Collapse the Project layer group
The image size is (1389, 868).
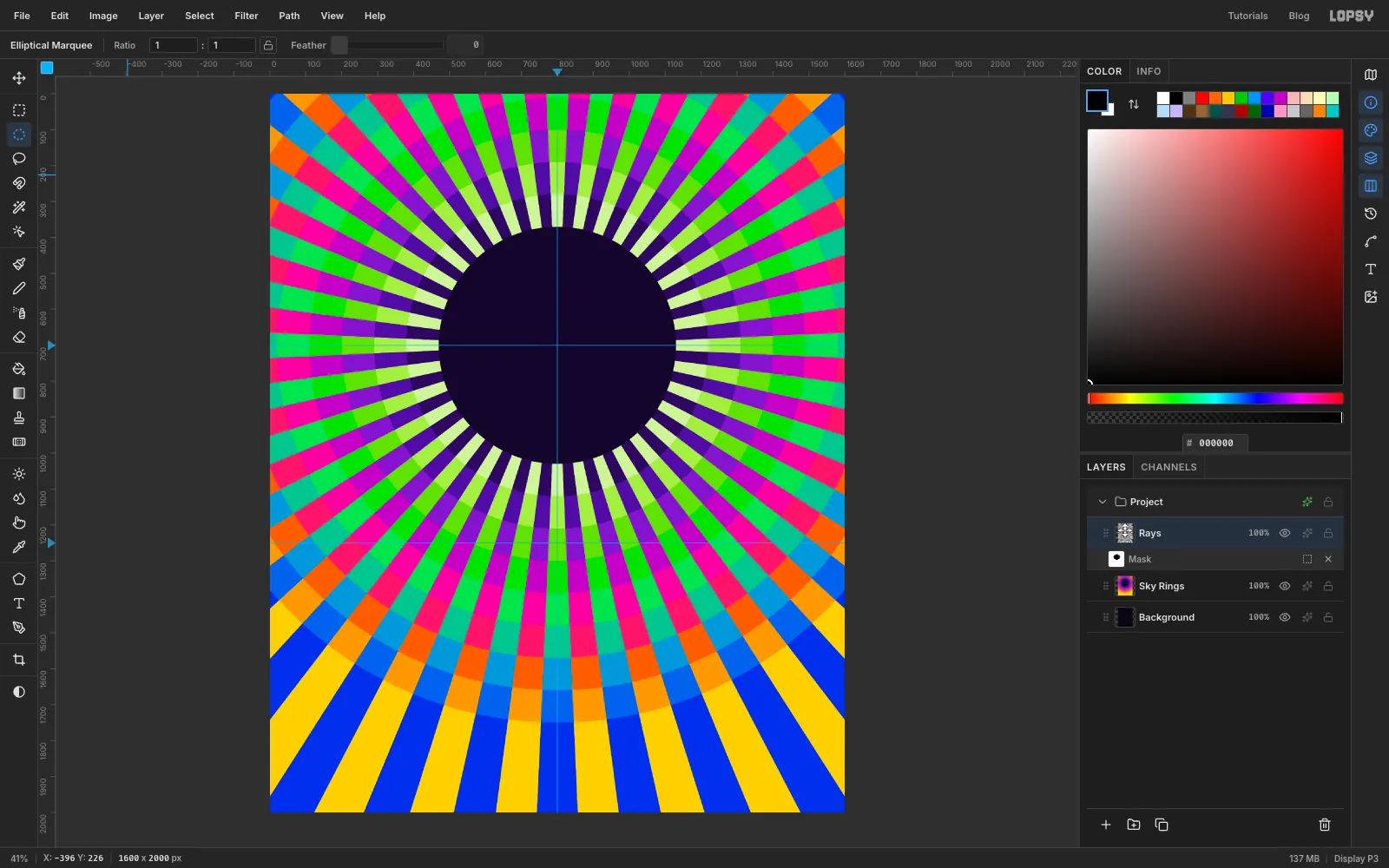1103,502
